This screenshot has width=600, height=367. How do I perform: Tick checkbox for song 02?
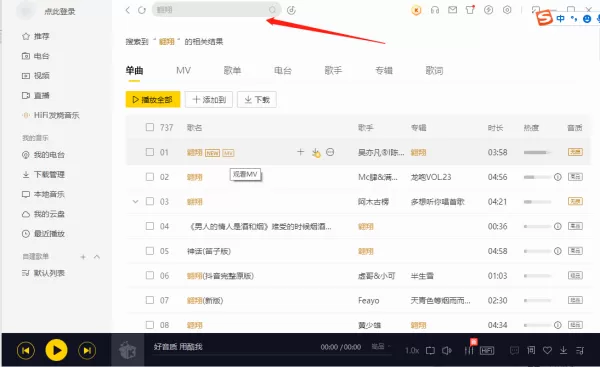[150, 177]
